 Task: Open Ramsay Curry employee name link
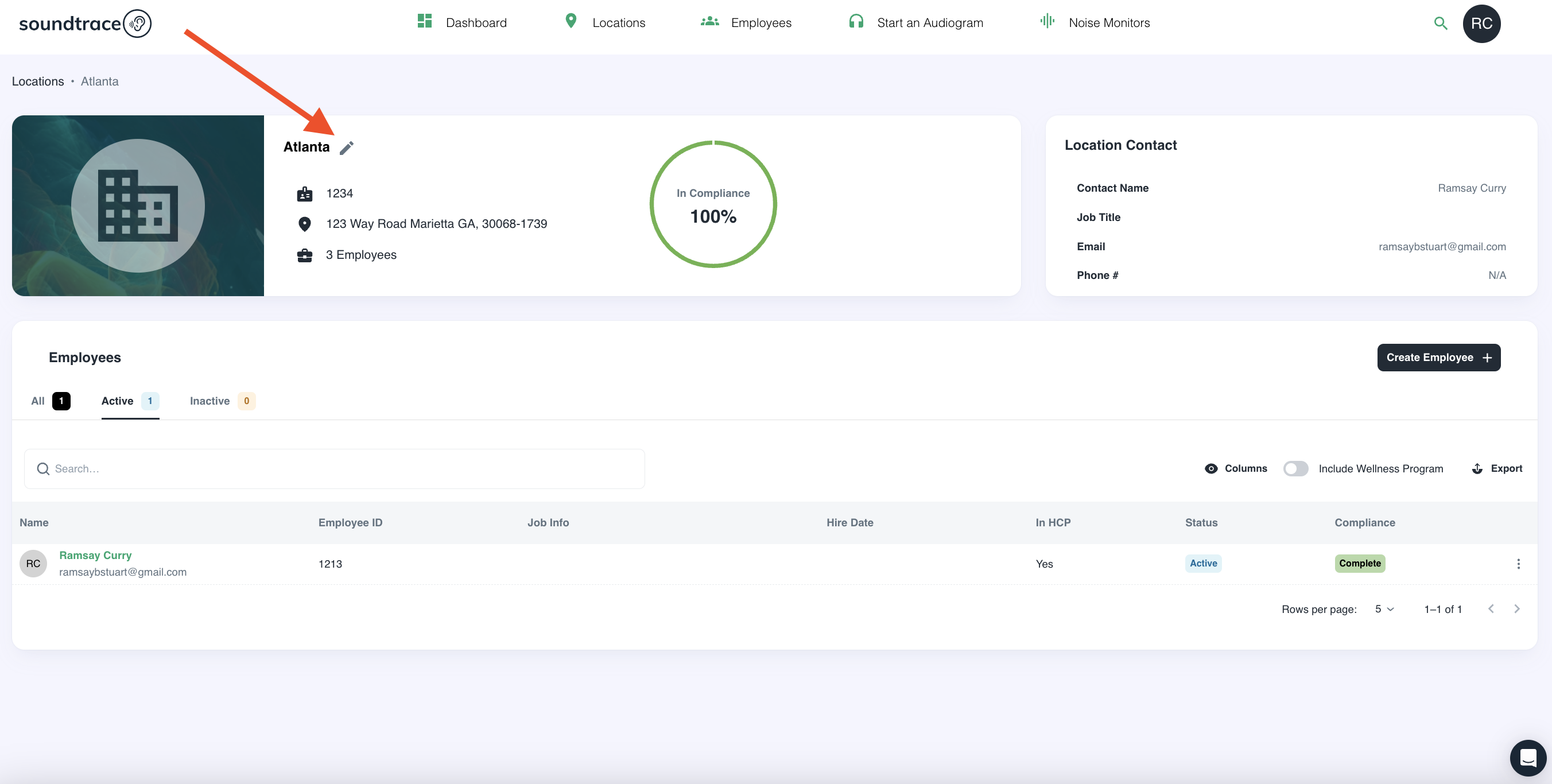[x=95, y=555]
